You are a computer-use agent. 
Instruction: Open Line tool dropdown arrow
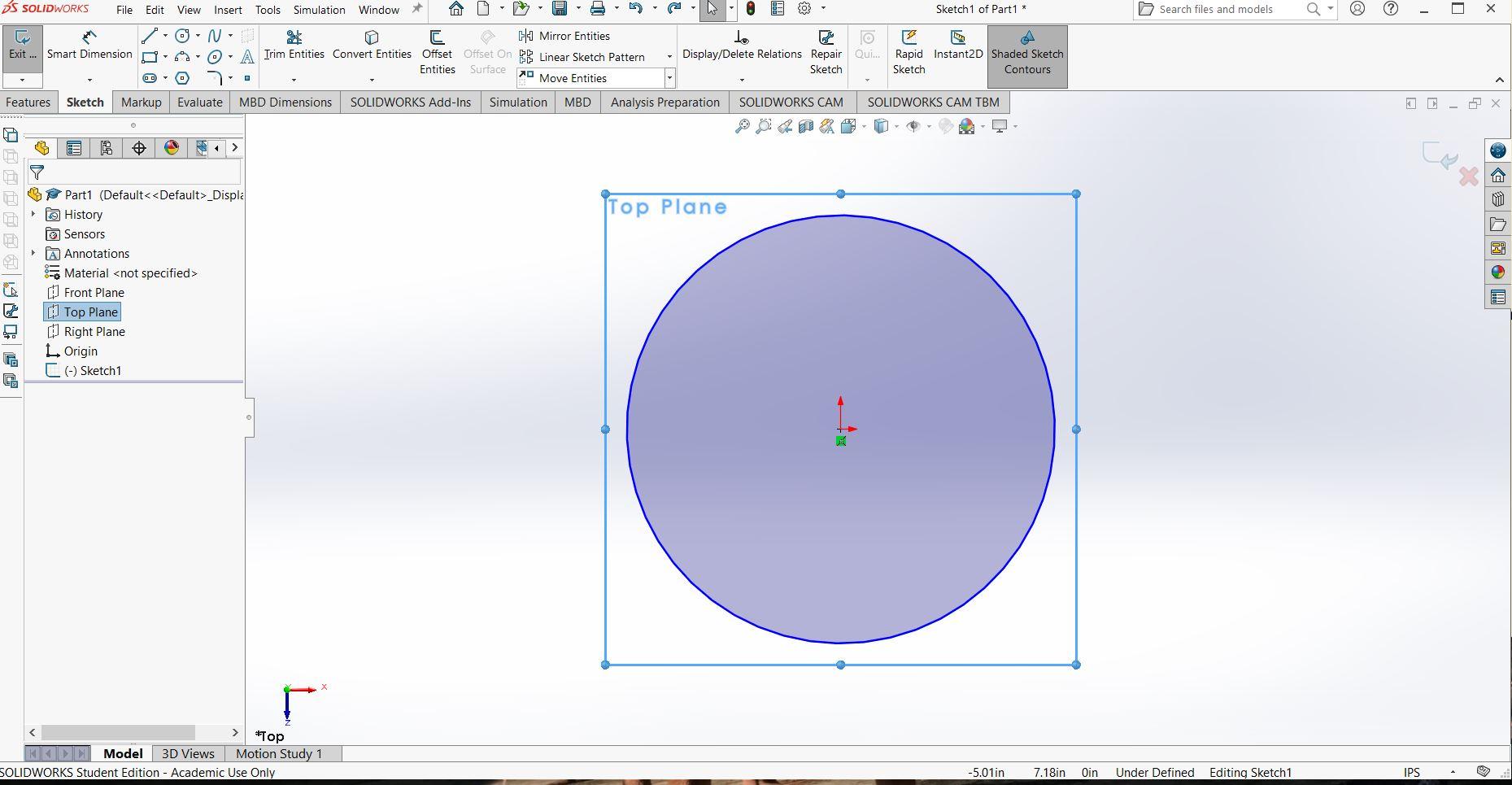click(165, 36)
